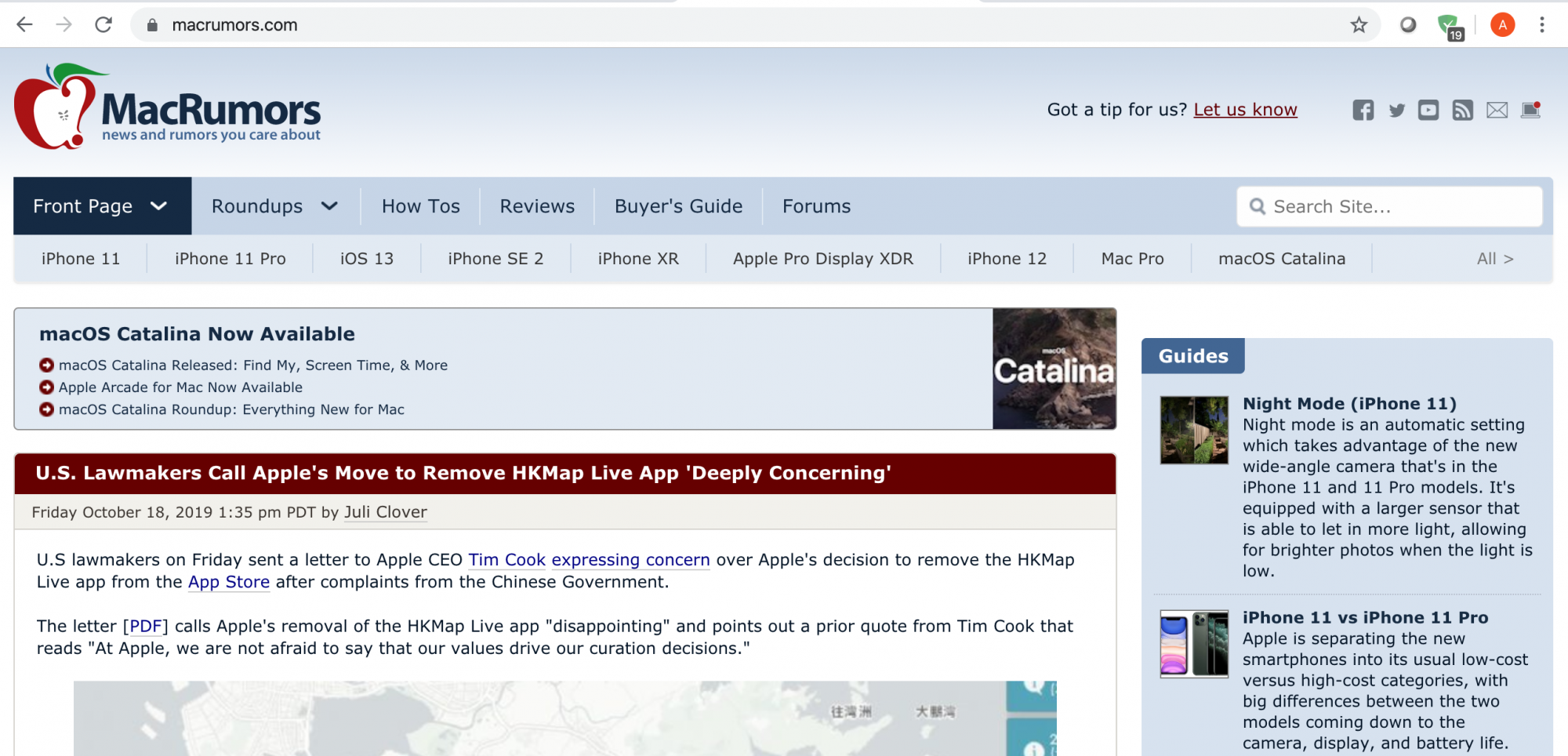Viewport: 1568px width, 756px height.
Task: Open Chrome three-dot menu
Action: 1541,25
